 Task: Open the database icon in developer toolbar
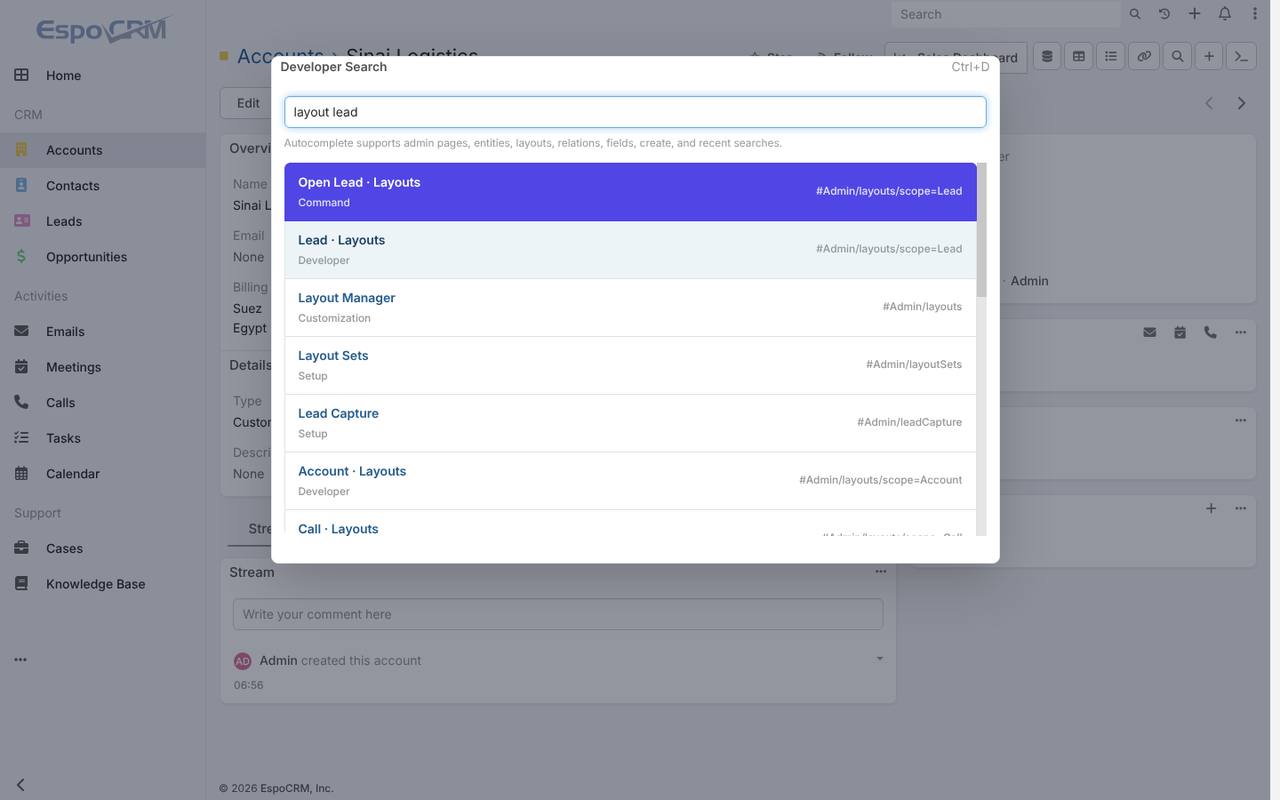click(1047, 57)
